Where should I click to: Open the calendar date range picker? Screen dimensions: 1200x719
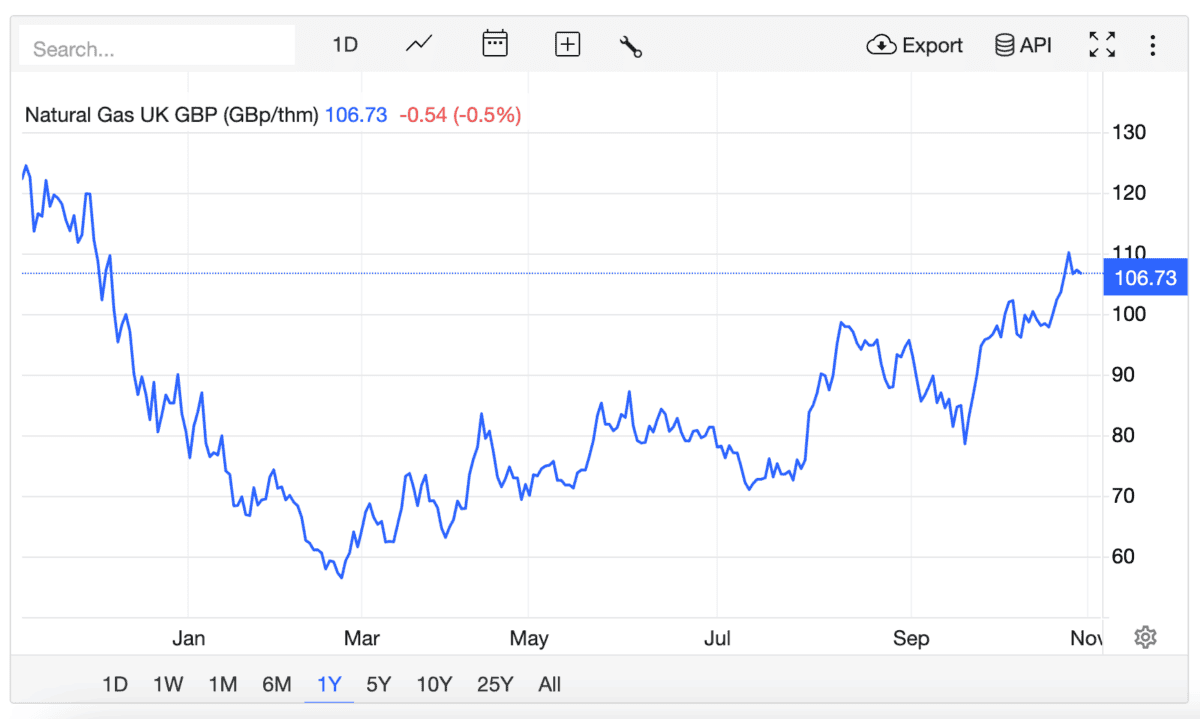[x=495, y=45]
